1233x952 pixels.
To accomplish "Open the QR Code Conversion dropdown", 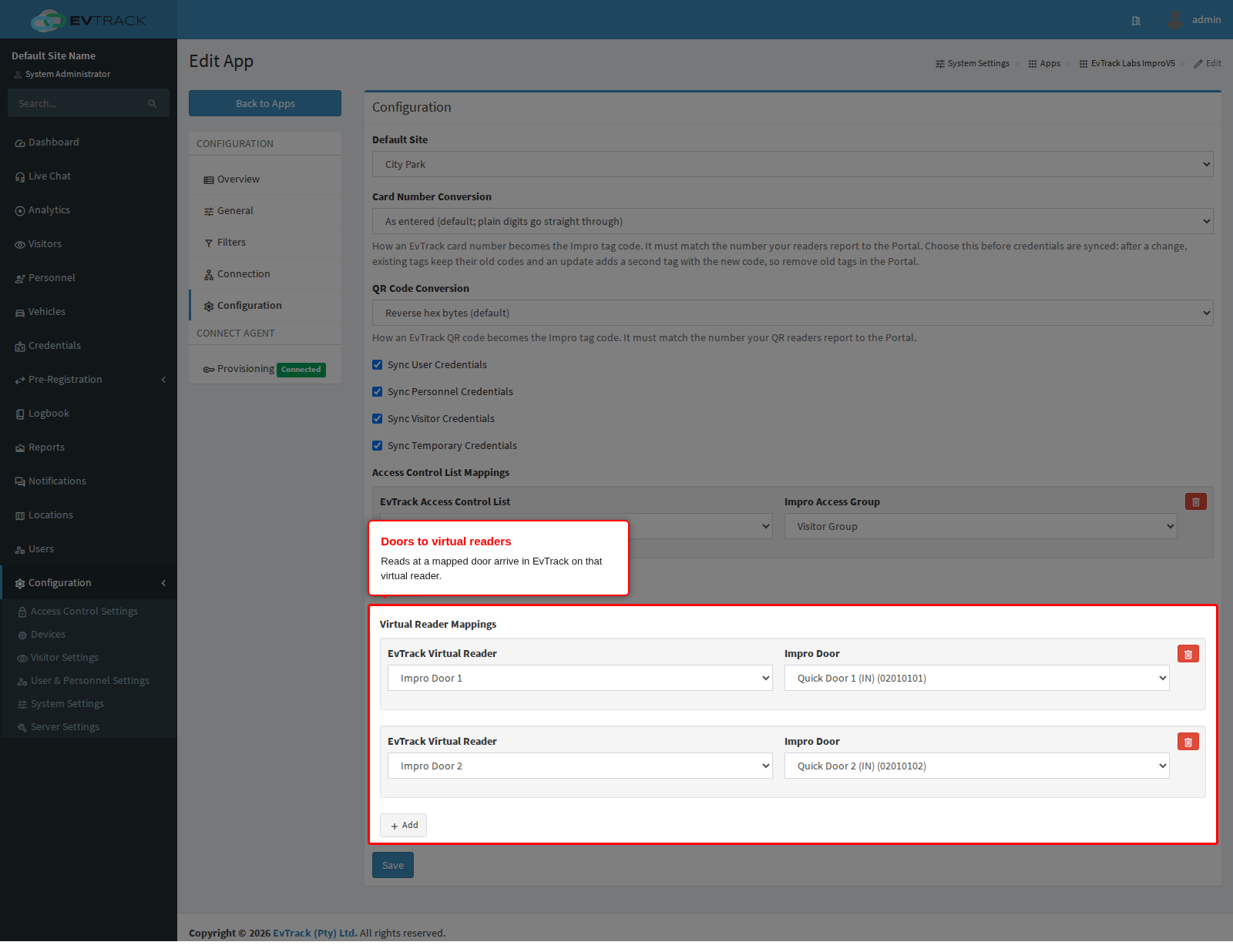I will pyautogui.click(x=793, y=313).
